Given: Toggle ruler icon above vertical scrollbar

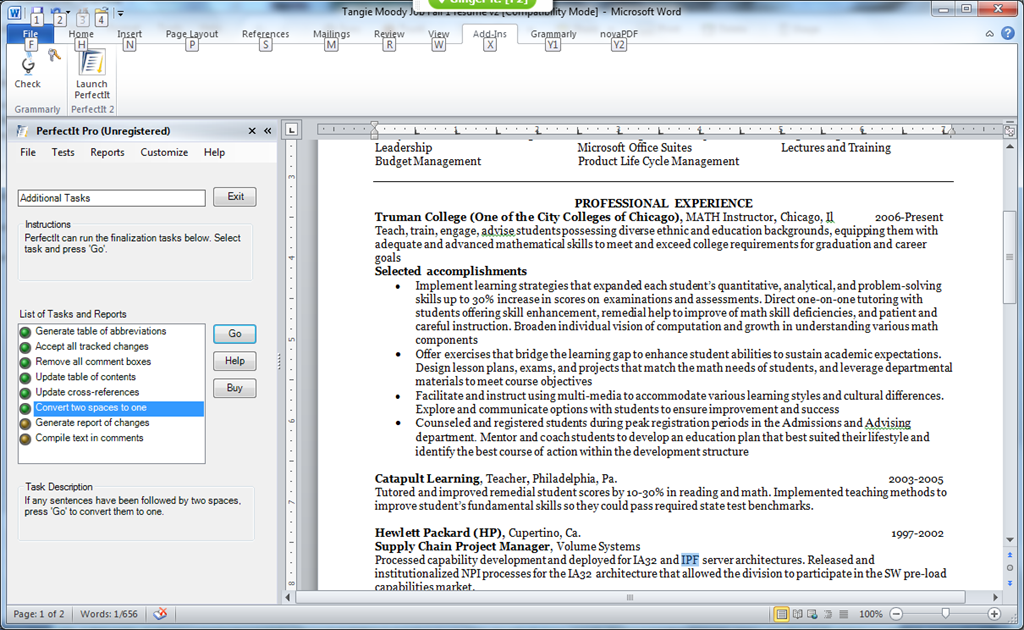Looking at the screenshot, I should coord(1010,131).
